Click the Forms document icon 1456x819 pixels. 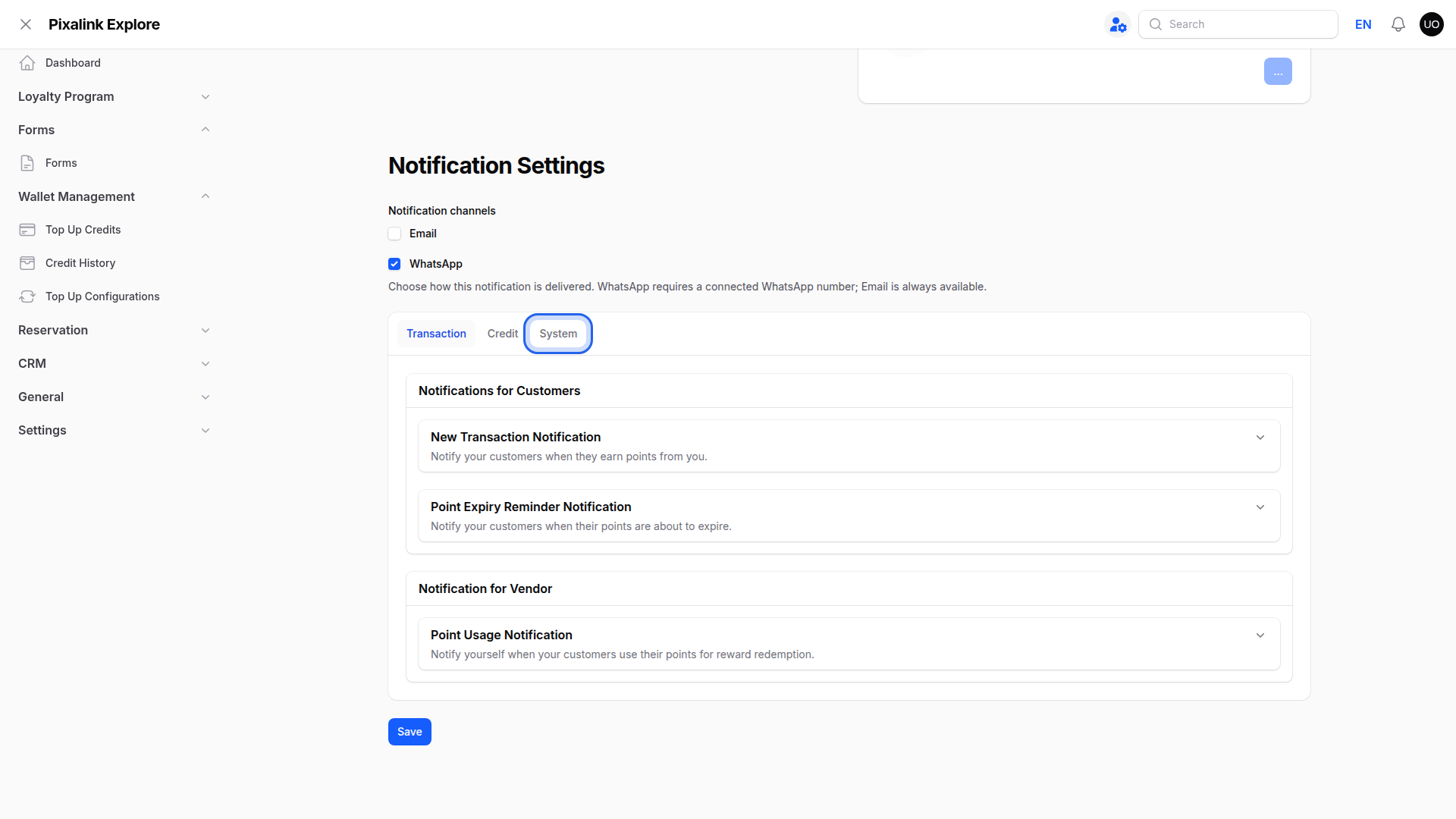(x=27, y=163)
